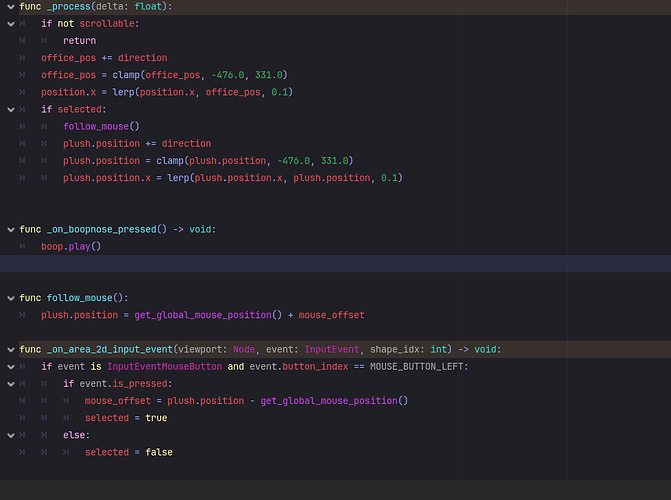Click 'InputEventMouseButton' type name
The width and height of the screenshot is (671, 500).
coord(165,367)
